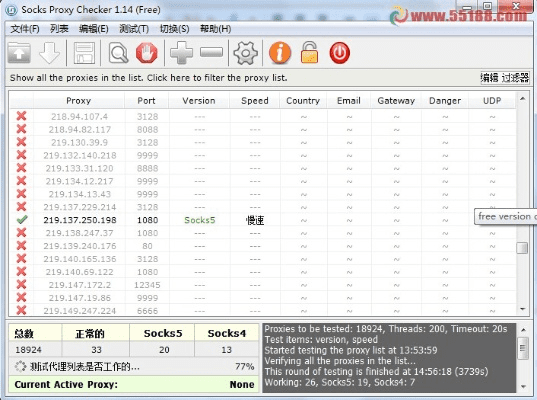Click port value 12345

click(x=147, y=285)
